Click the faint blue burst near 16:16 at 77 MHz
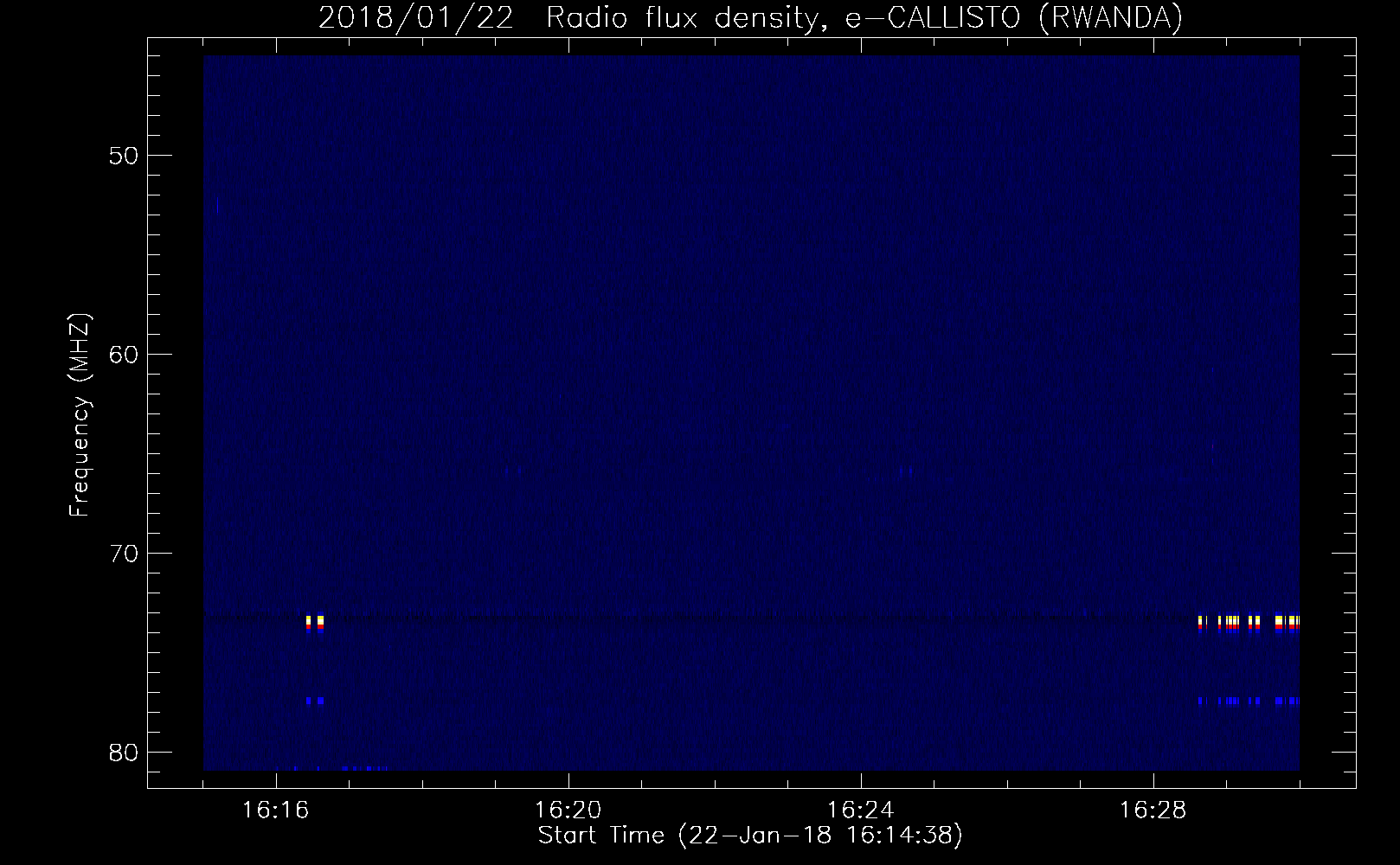Image resolution: width=1400 pixels, height=865 pixels. click(x=315, y=701)
